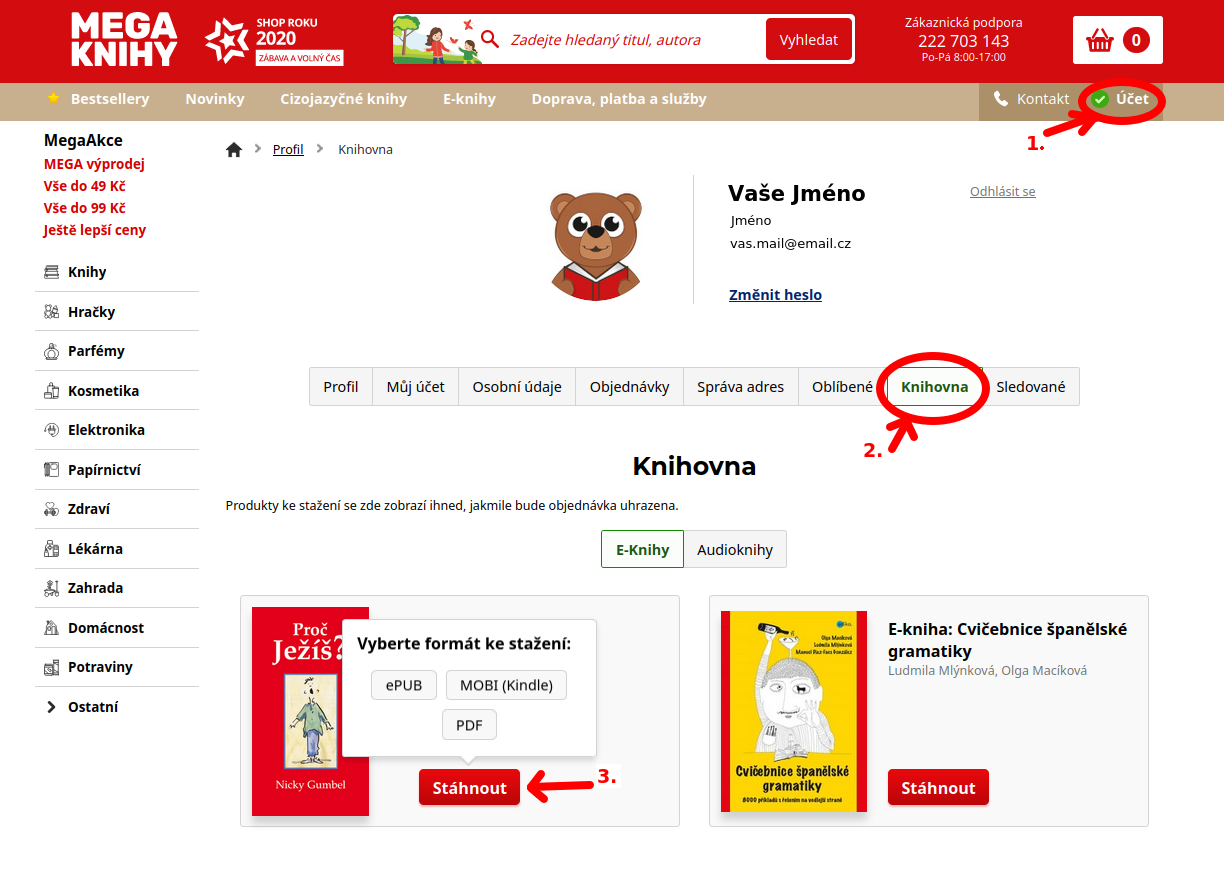Click the Vyhledat search button
1224x894 pixels.
(808, 40)
